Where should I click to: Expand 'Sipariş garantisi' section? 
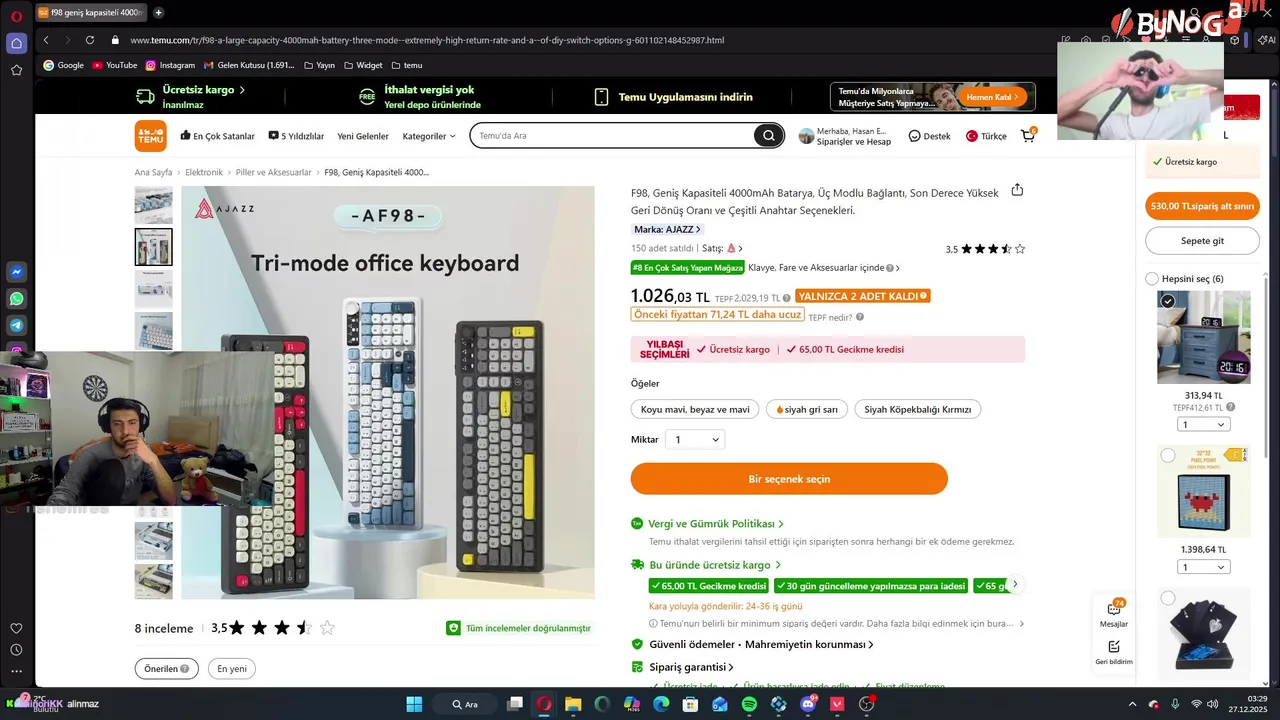pos(691,667)
